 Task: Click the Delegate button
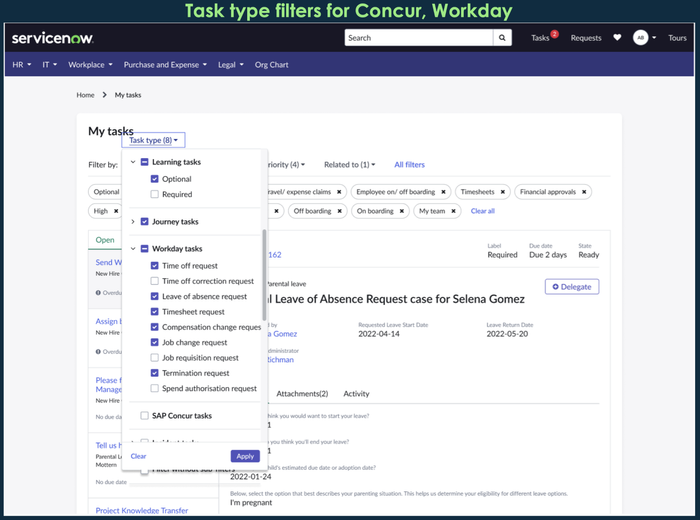tap(572, 287)
